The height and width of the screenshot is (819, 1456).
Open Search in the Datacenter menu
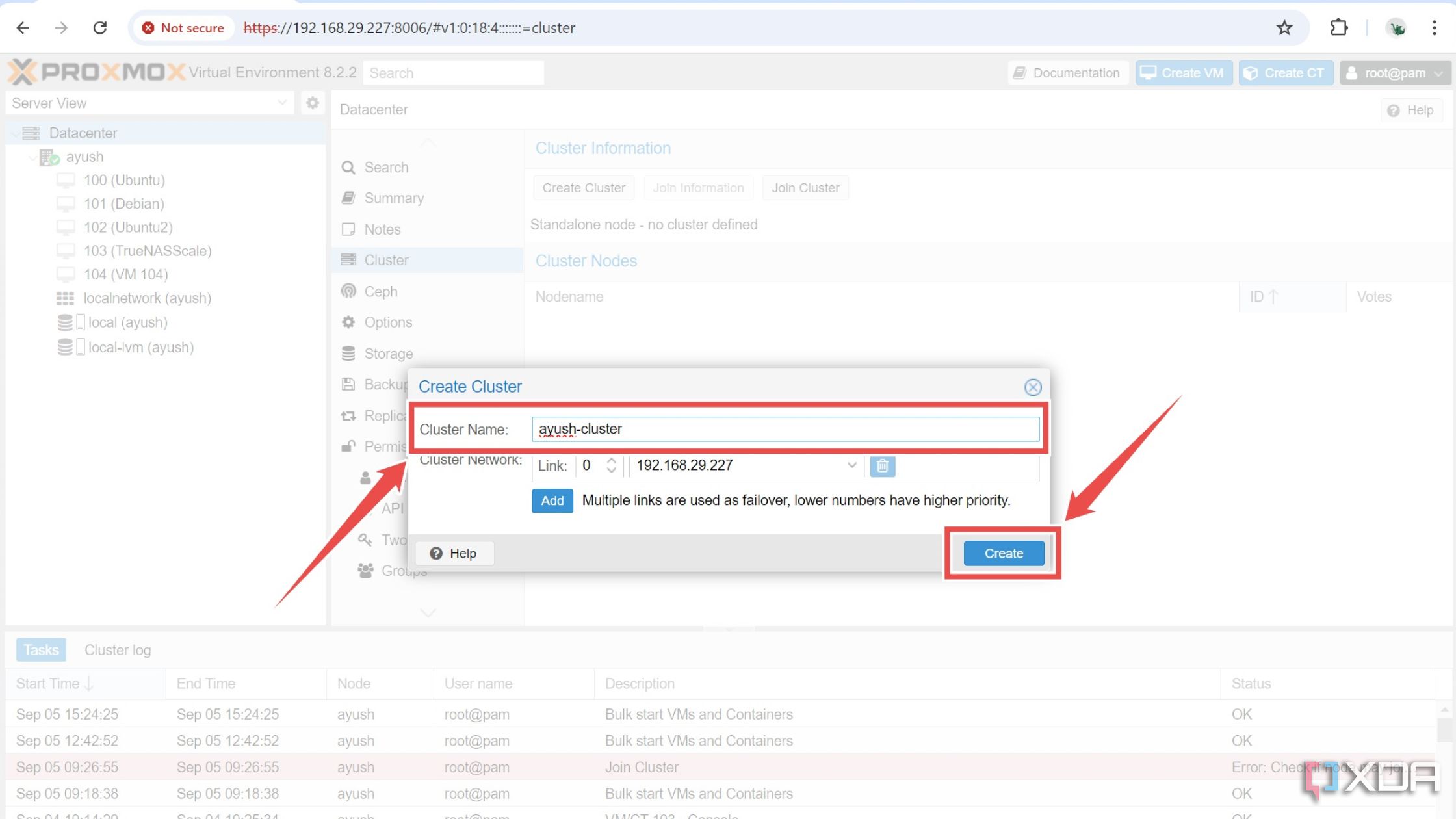click(386, 168)
